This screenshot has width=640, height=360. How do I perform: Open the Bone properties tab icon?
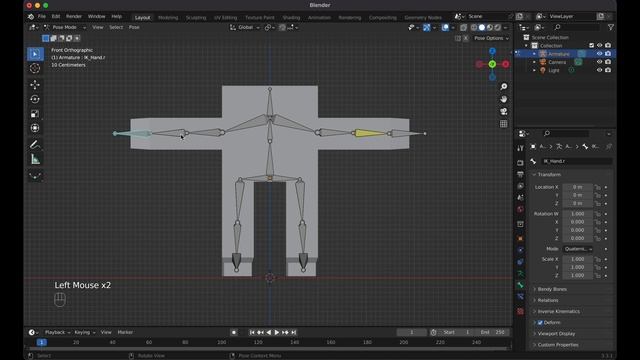coord(520,285)
